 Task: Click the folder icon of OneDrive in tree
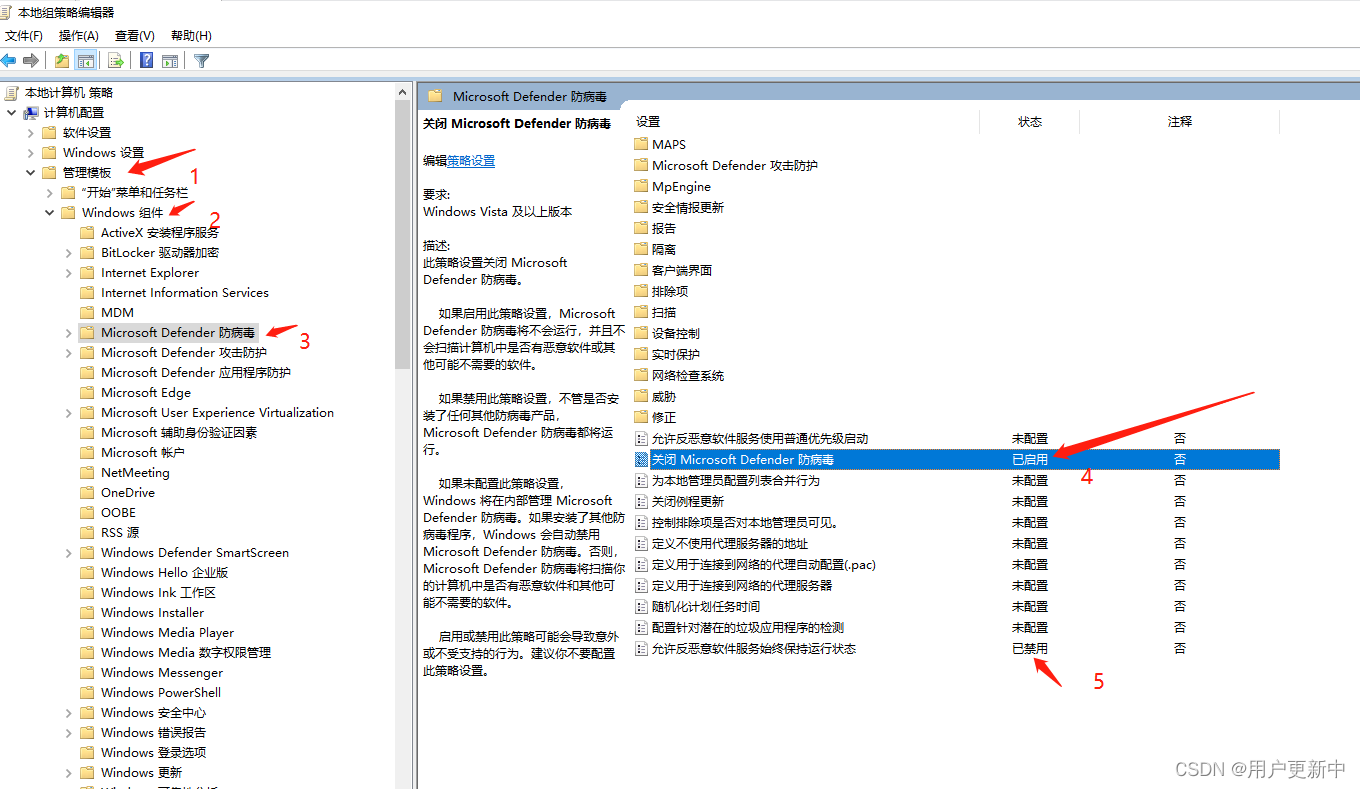point(87,492)
